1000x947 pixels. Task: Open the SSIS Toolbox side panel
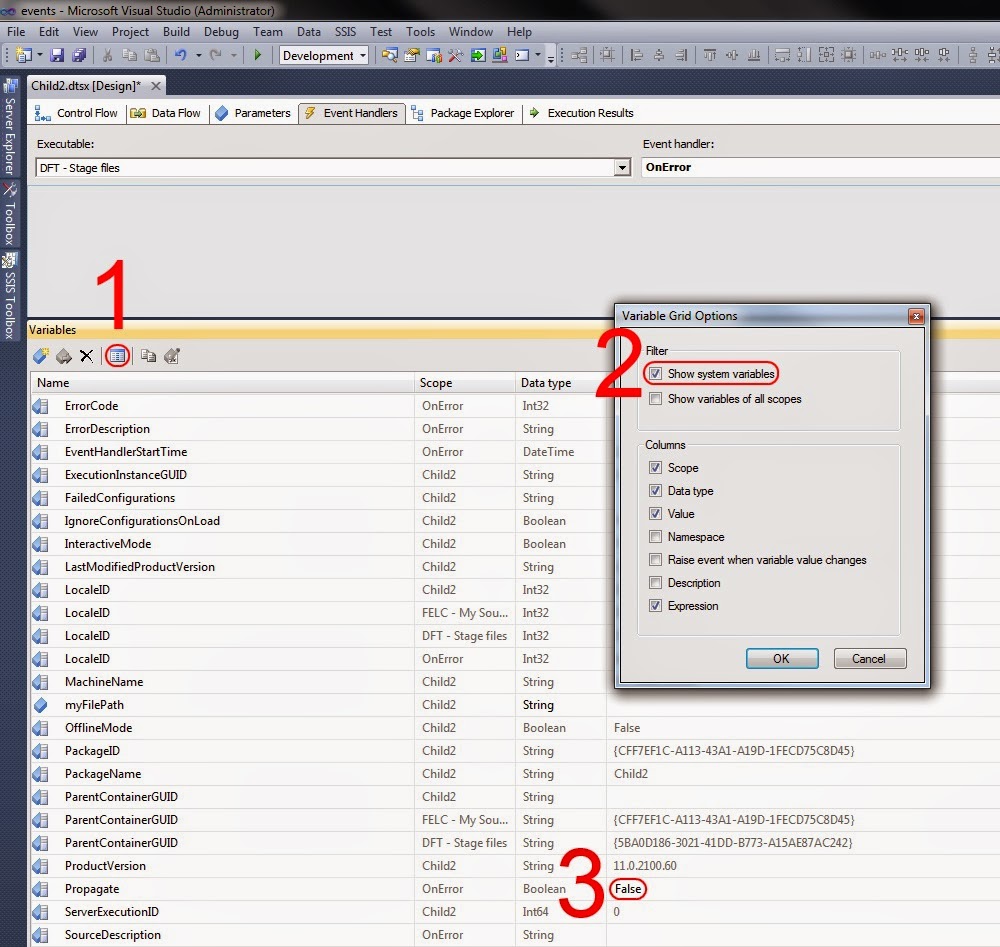coord(10,297)
